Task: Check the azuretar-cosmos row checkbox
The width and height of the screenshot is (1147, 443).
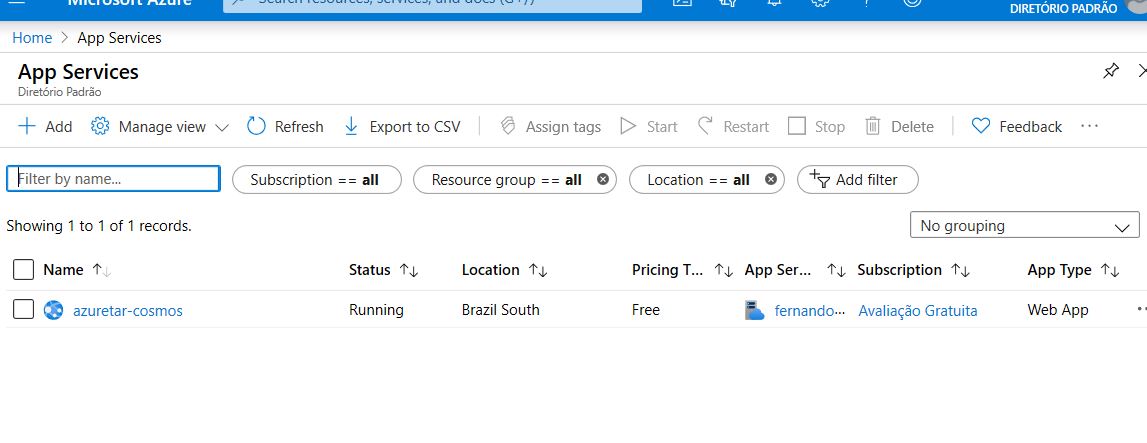Action: (x=23, y=310)
